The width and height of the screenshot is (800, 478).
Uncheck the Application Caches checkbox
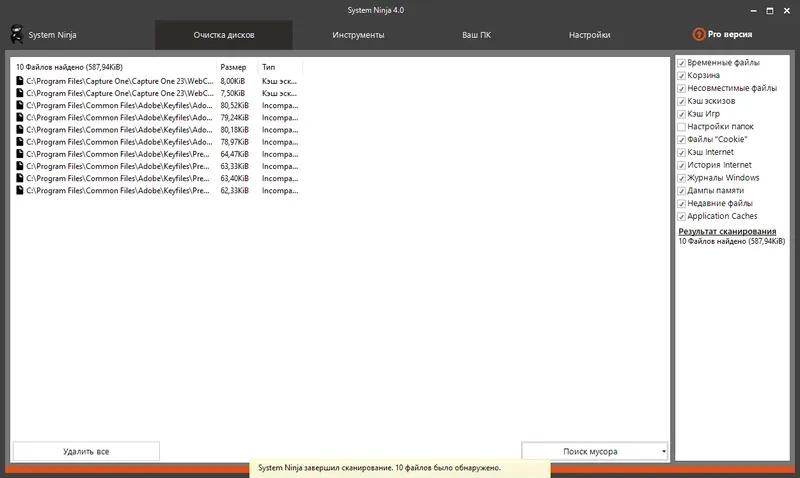tap(681, 216)
